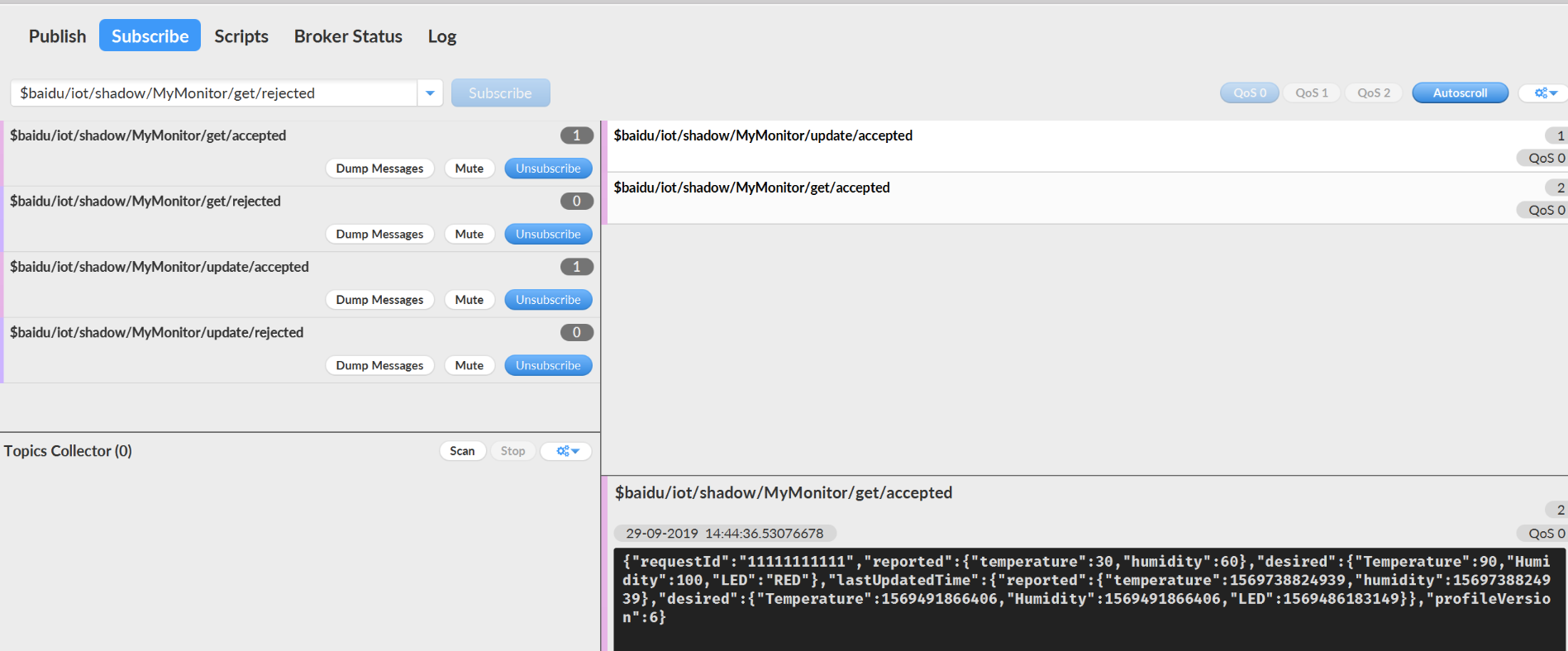Unsubscribe from get/rejected topic

click(548, 234)
